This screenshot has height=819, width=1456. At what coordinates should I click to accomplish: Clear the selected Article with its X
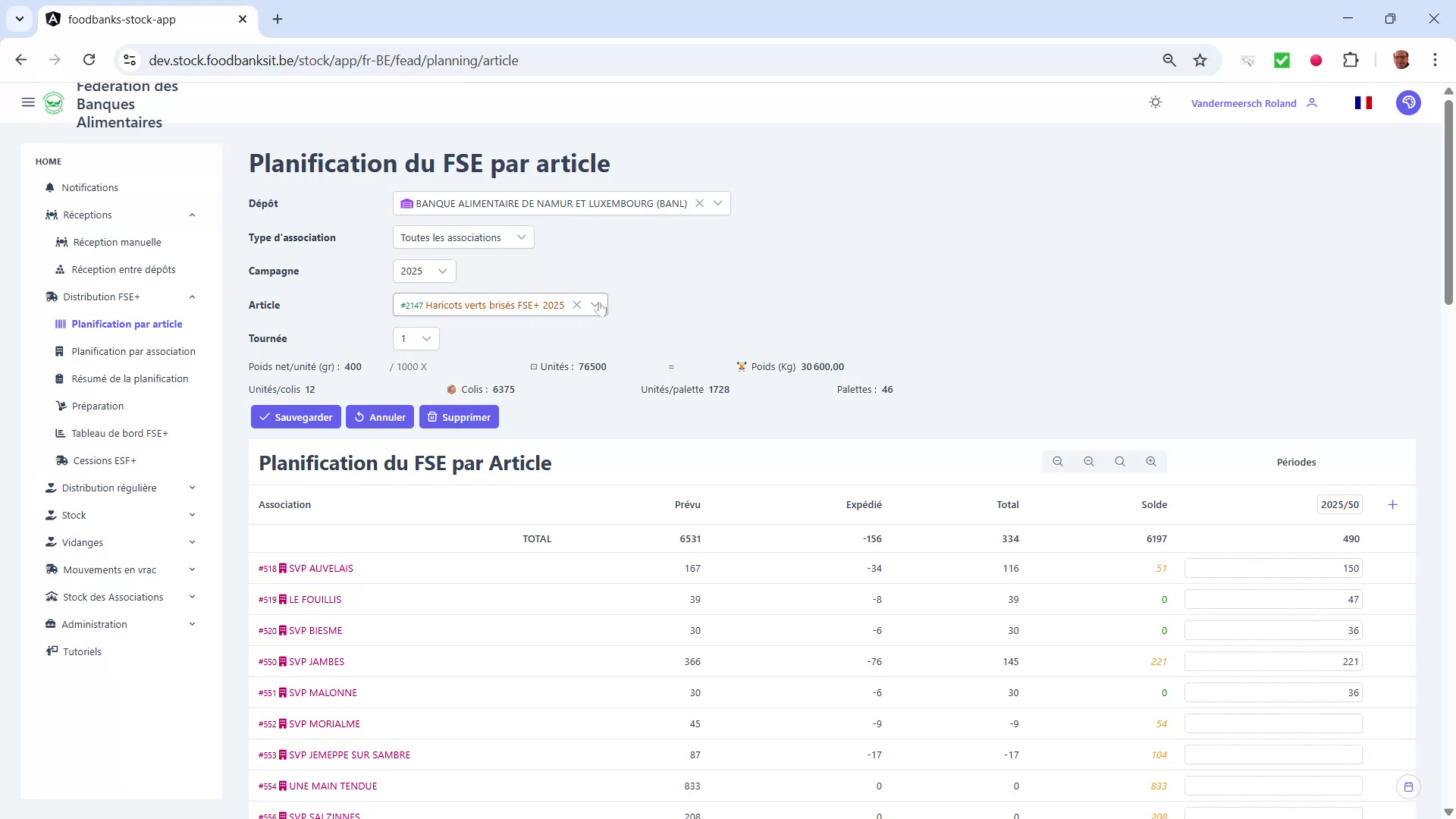click(x=577, y=305)
